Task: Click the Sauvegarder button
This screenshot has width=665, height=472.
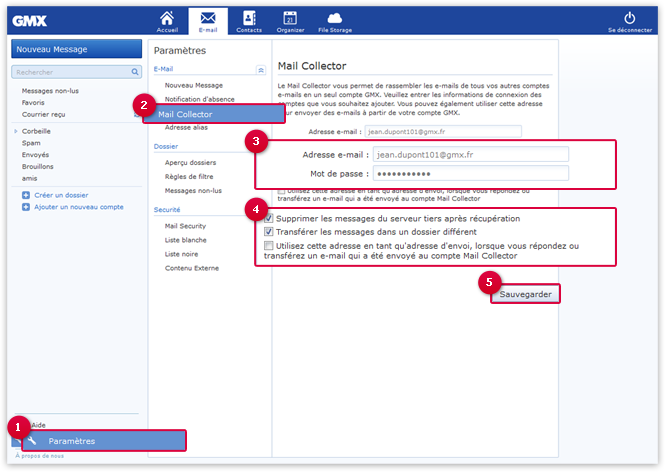Action: click(525, 294)
